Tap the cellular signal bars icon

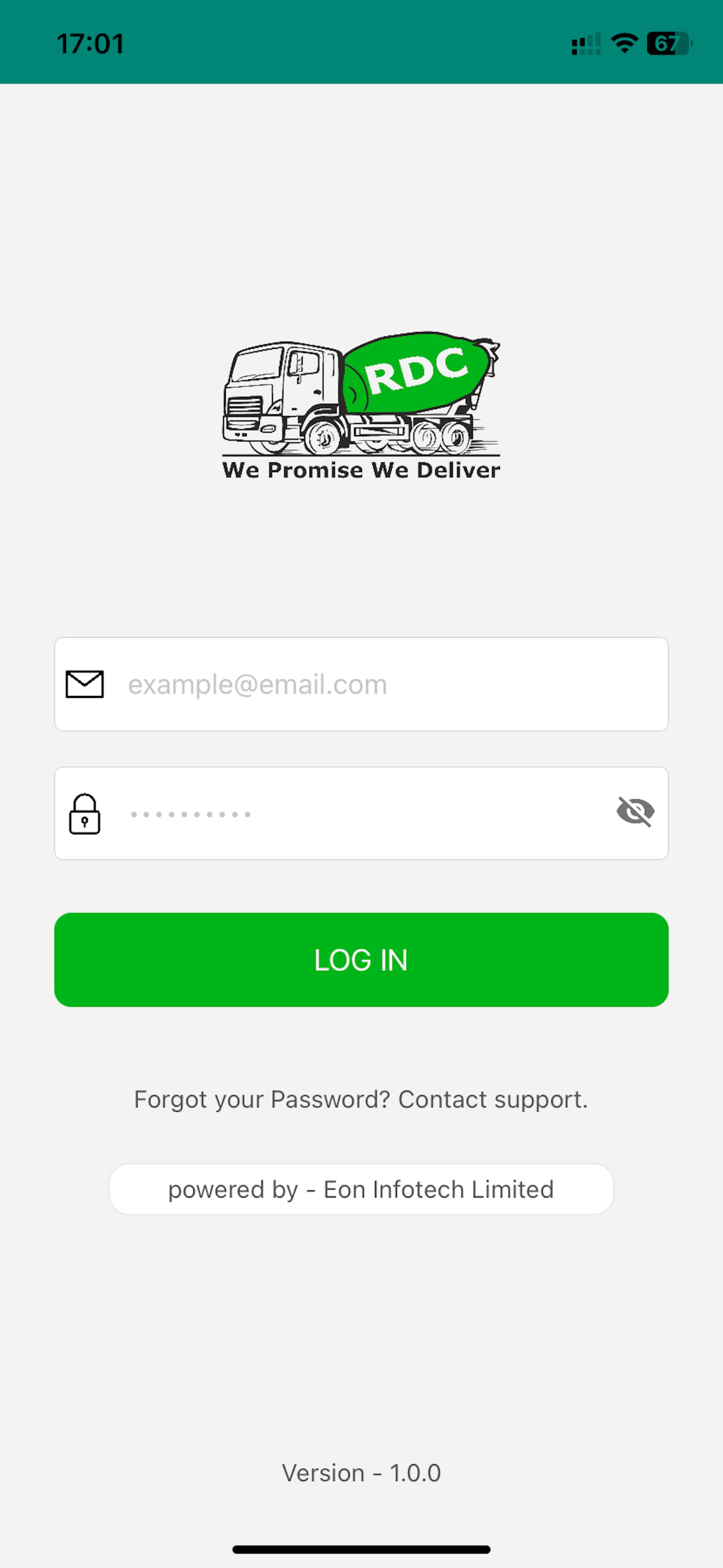(x=586, y=44)
